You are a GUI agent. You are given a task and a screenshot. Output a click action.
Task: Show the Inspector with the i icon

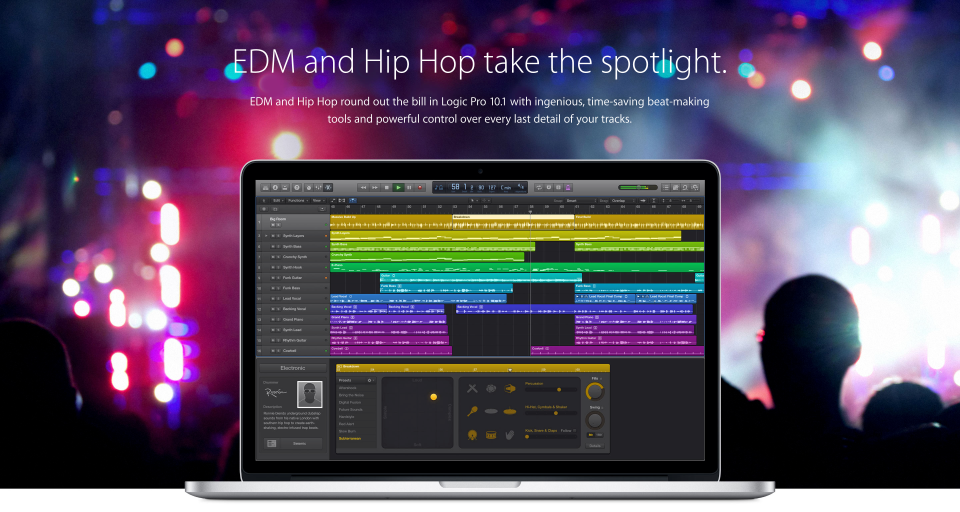click(276, 187)
